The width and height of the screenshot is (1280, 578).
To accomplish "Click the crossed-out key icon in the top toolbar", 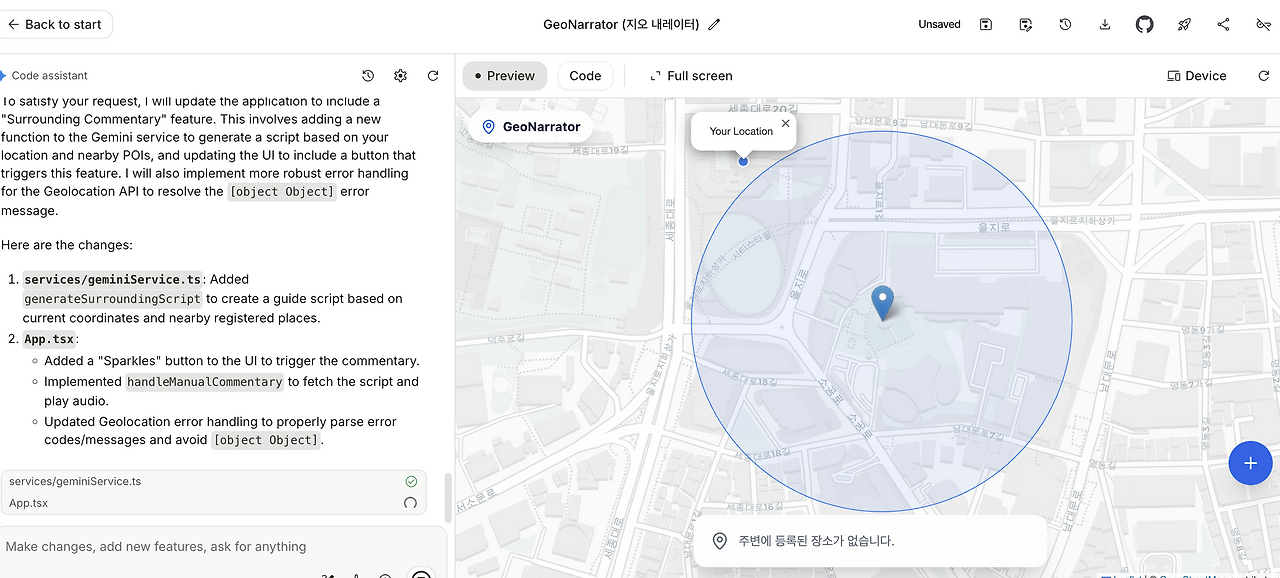I will pos(1263,24).
